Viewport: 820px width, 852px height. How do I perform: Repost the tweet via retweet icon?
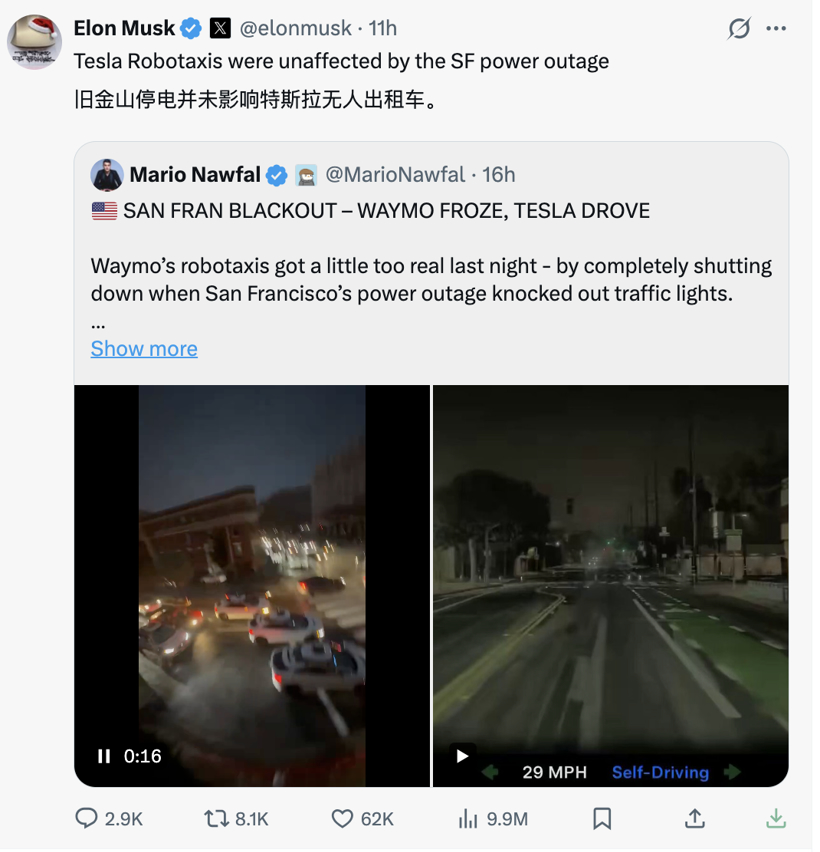216,819
